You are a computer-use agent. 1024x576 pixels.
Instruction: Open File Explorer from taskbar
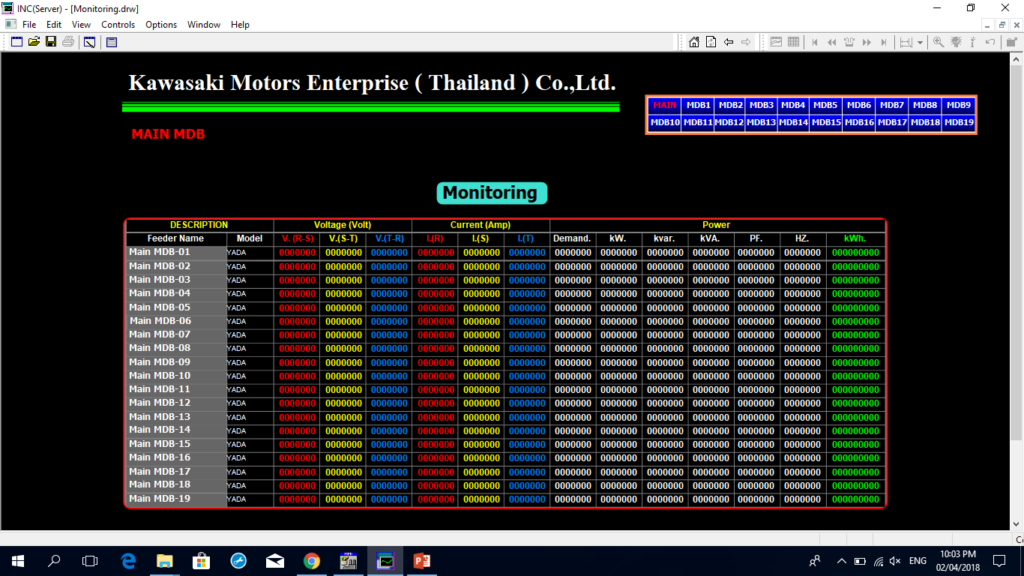coord(165,561)
